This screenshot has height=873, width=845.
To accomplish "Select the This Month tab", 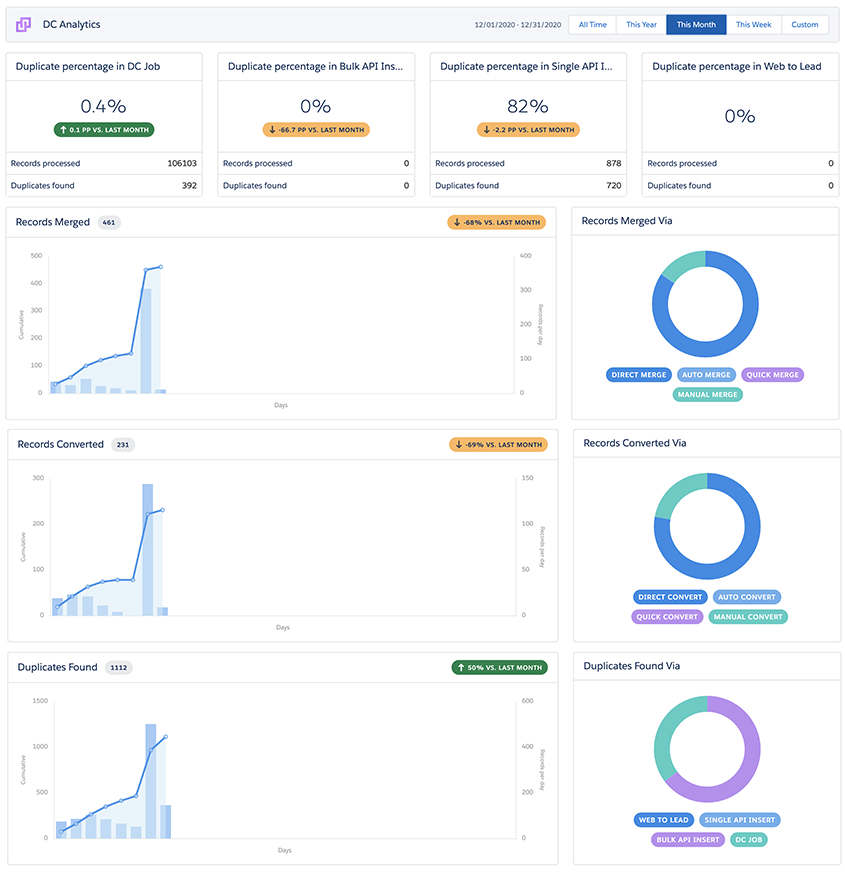I will [696, 24].
